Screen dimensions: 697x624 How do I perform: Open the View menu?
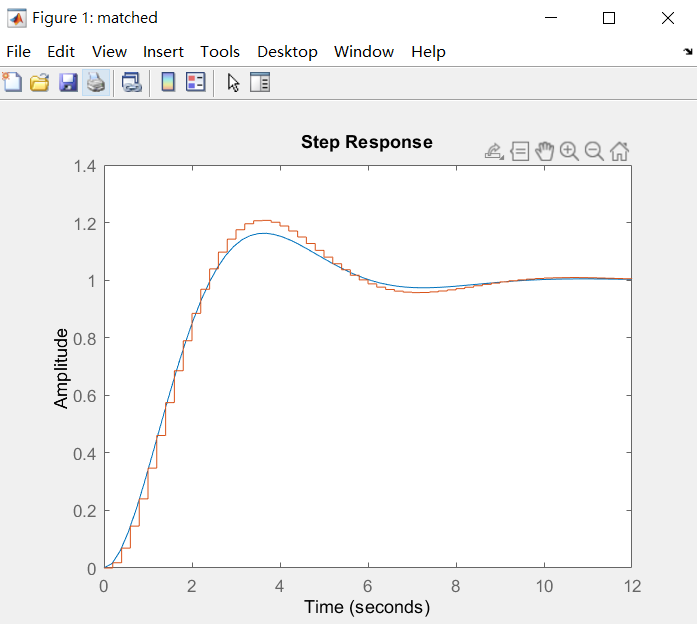coord(109,52)
